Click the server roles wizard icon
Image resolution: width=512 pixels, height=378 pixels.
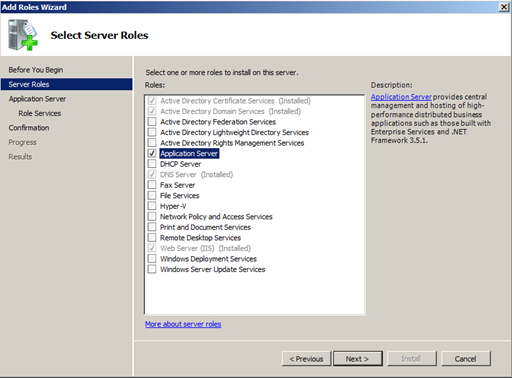point(23,35)
